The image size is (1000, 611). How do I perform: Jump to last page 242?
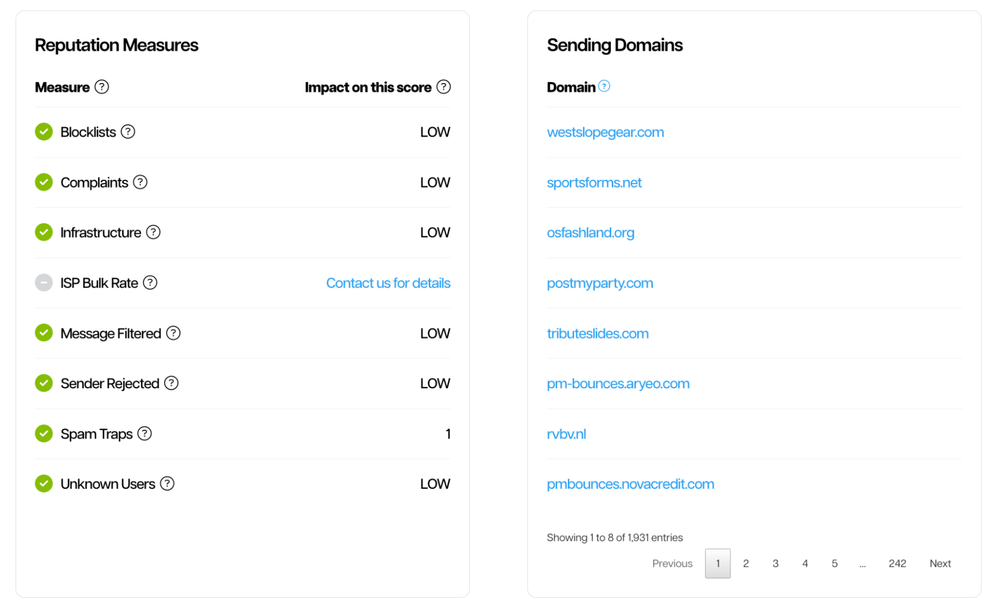click(x=897, y=564)
